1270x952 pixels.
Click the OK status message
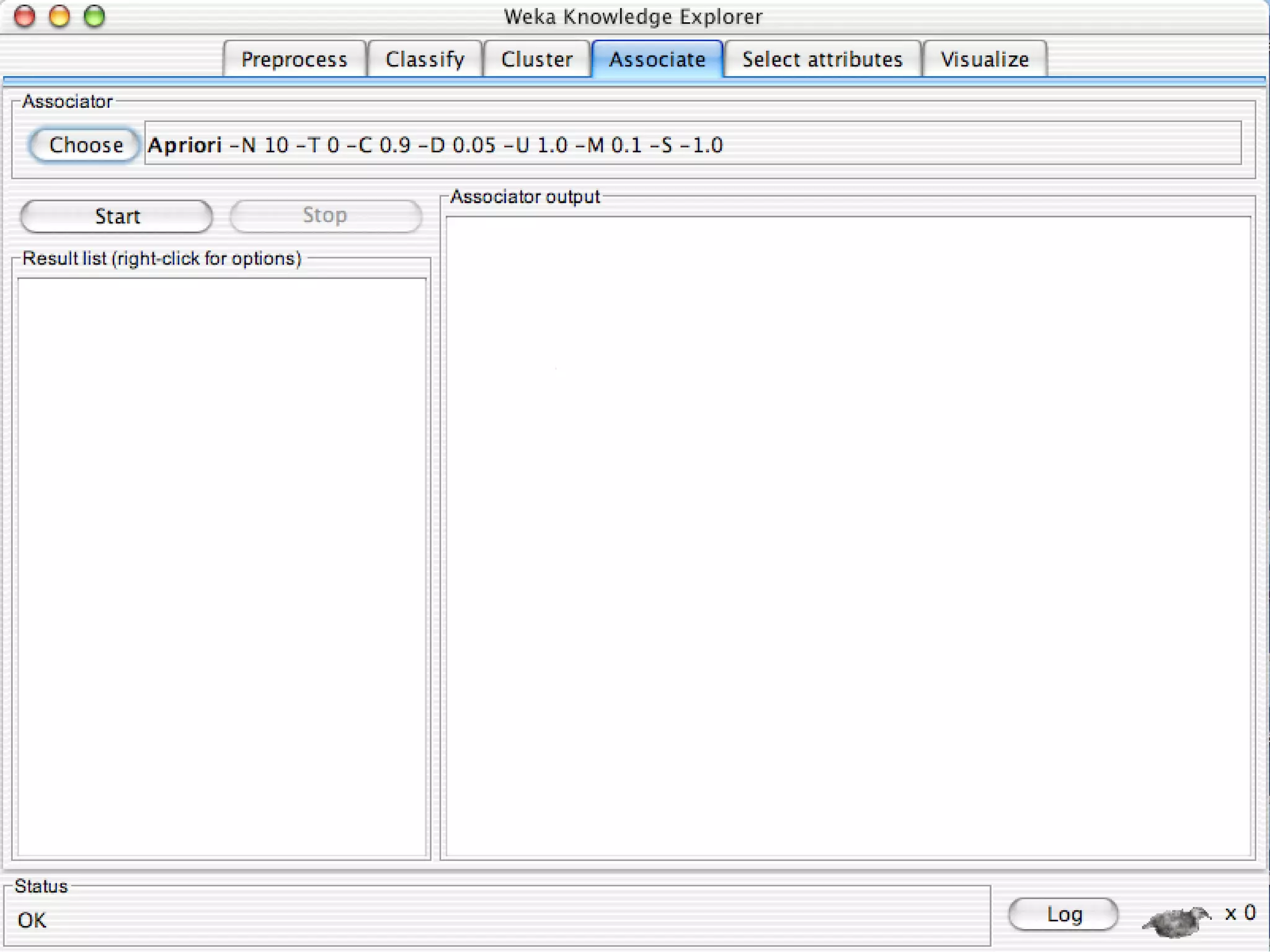[x=32, y=920]
